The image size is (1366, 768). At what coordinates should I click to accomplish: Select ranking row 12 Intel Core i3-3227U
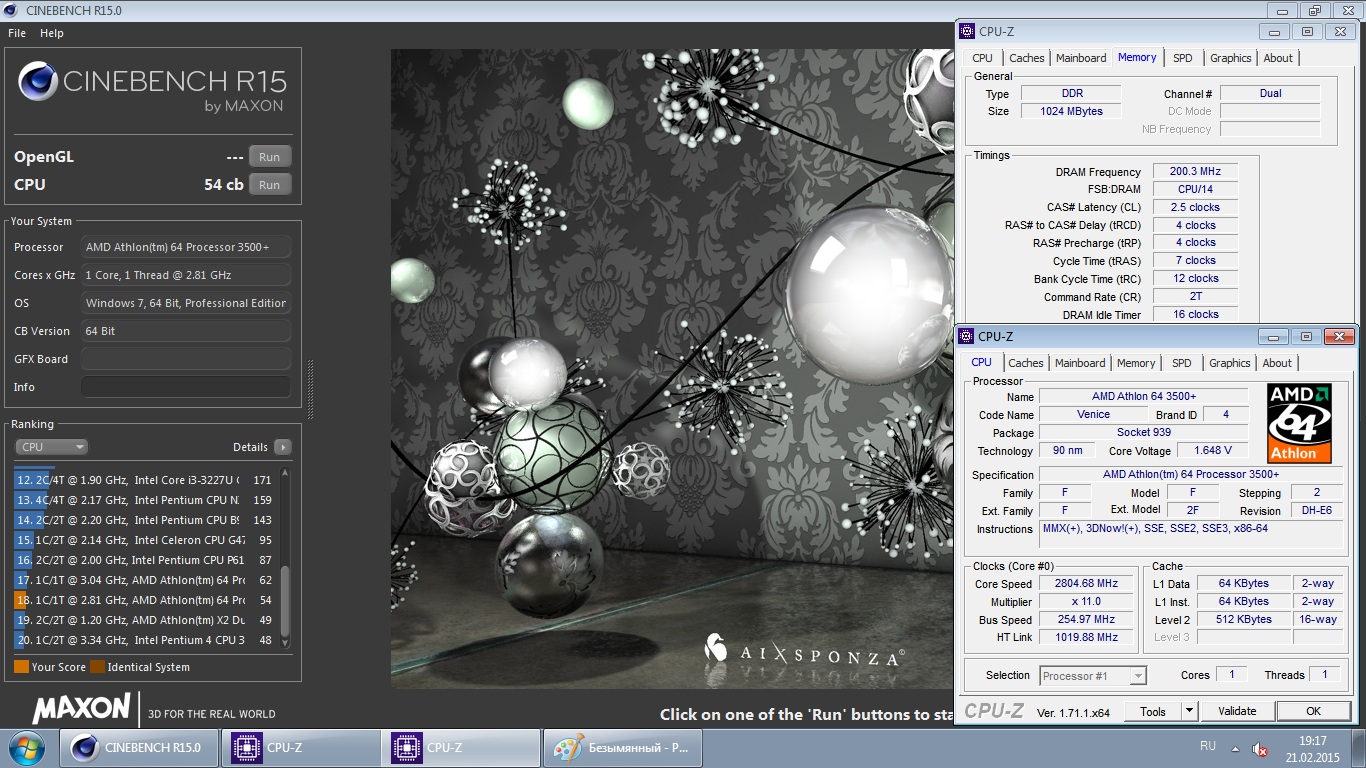pos(145,480)
